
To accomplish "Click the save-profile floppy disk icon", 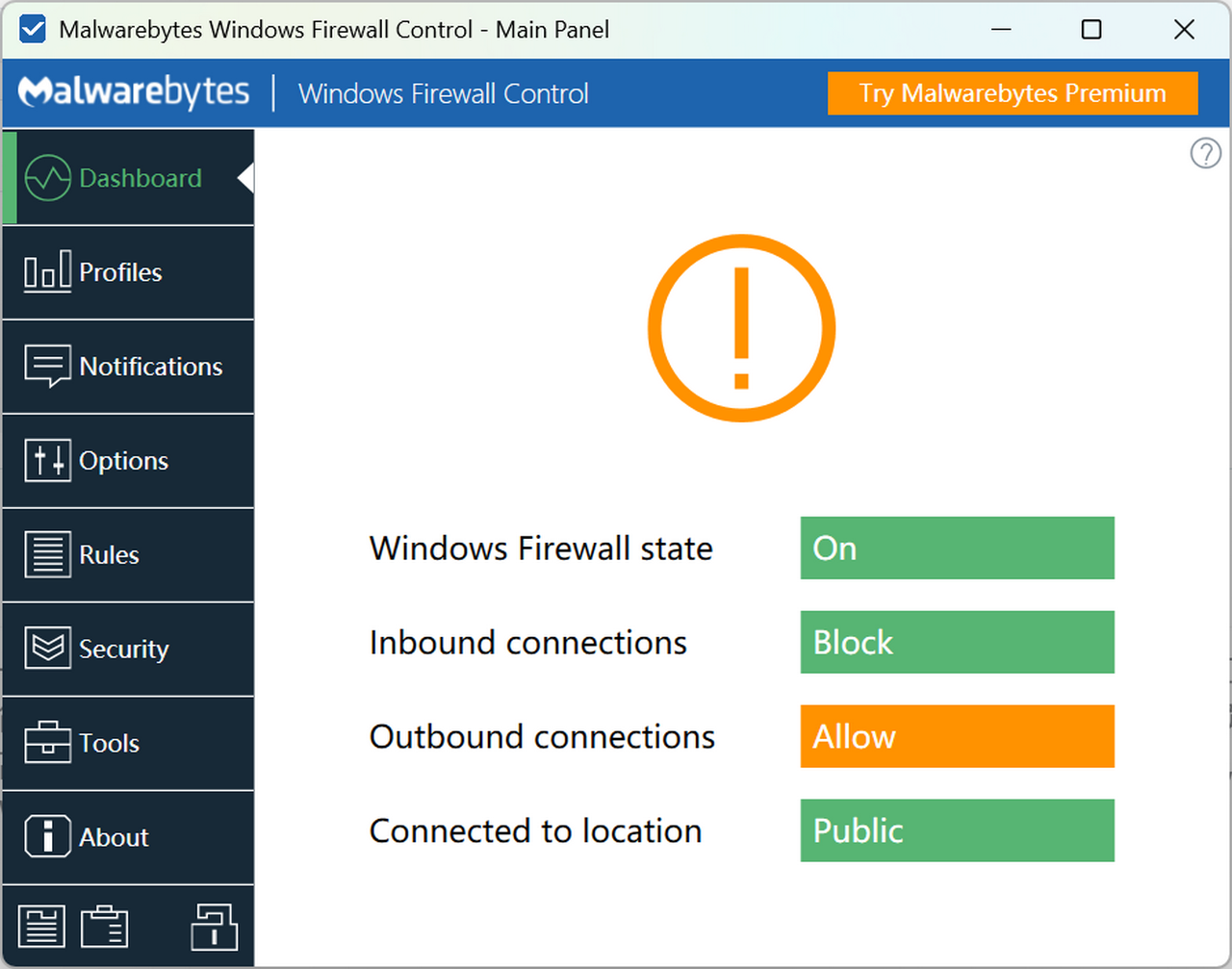I will click(41, 925).
